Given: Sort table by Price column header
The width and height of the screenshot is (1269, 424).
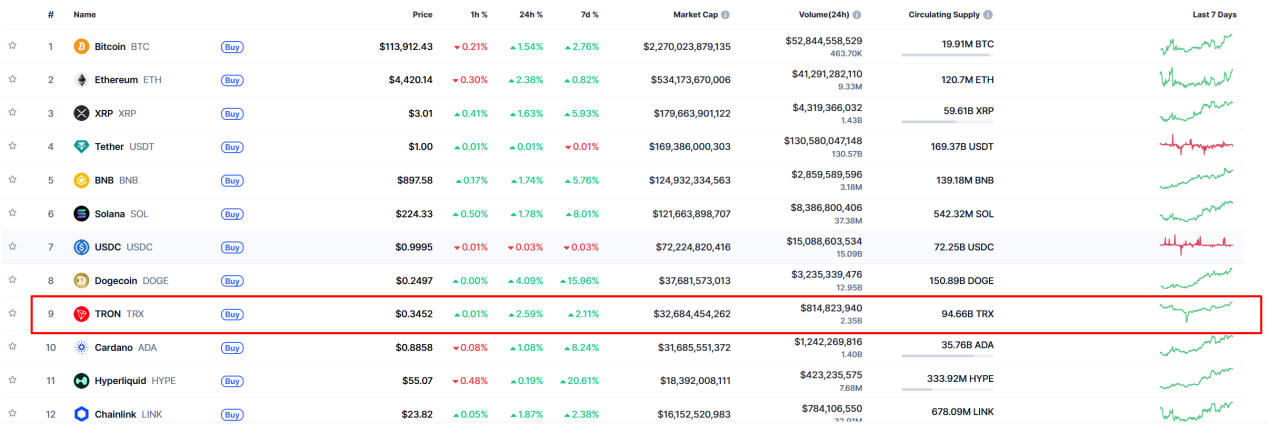Looking at the screenshot, I should pyautogui.click(x=422, y=15).
